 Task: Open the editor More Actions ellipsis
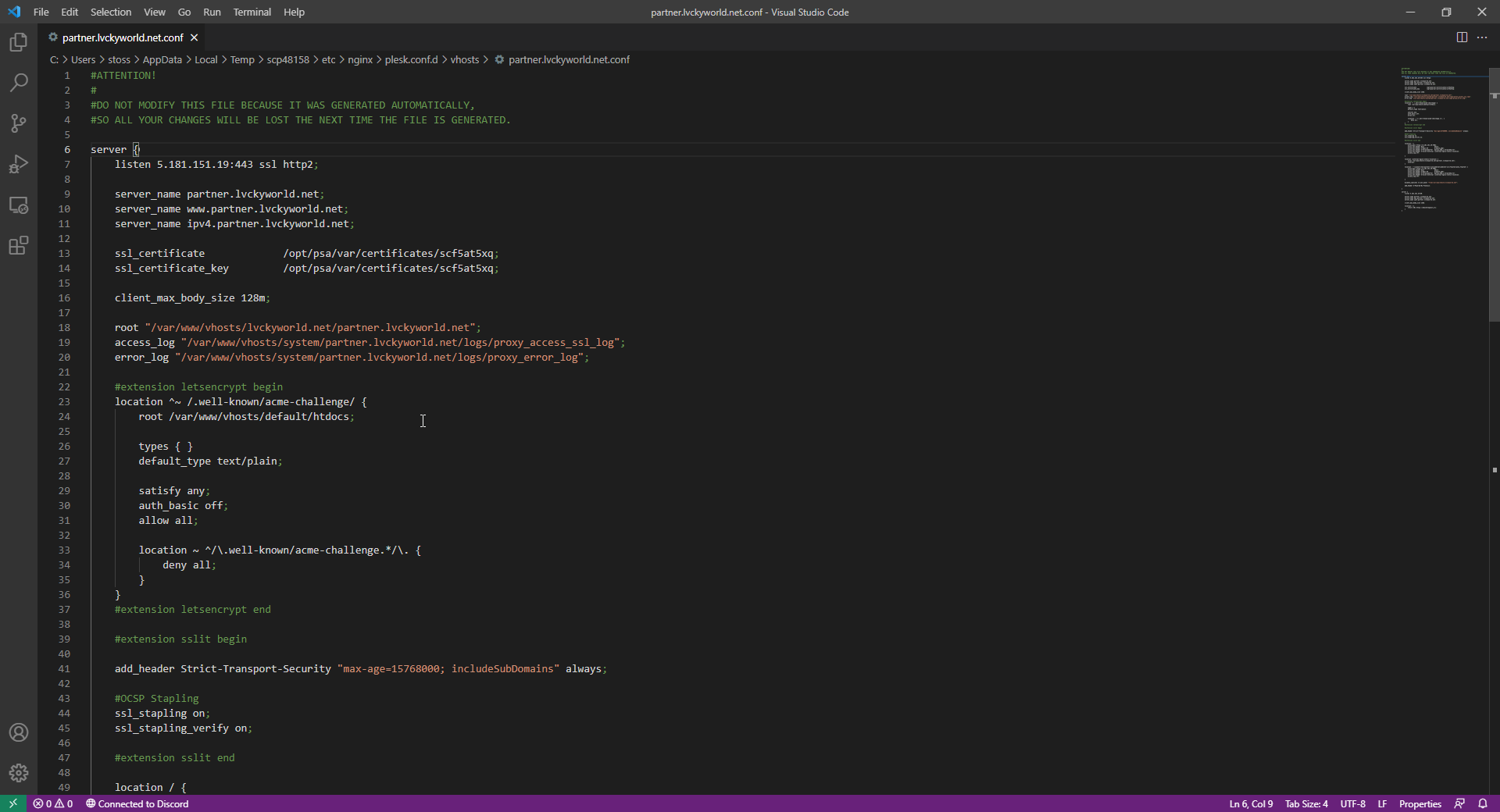pos(1482,37)
